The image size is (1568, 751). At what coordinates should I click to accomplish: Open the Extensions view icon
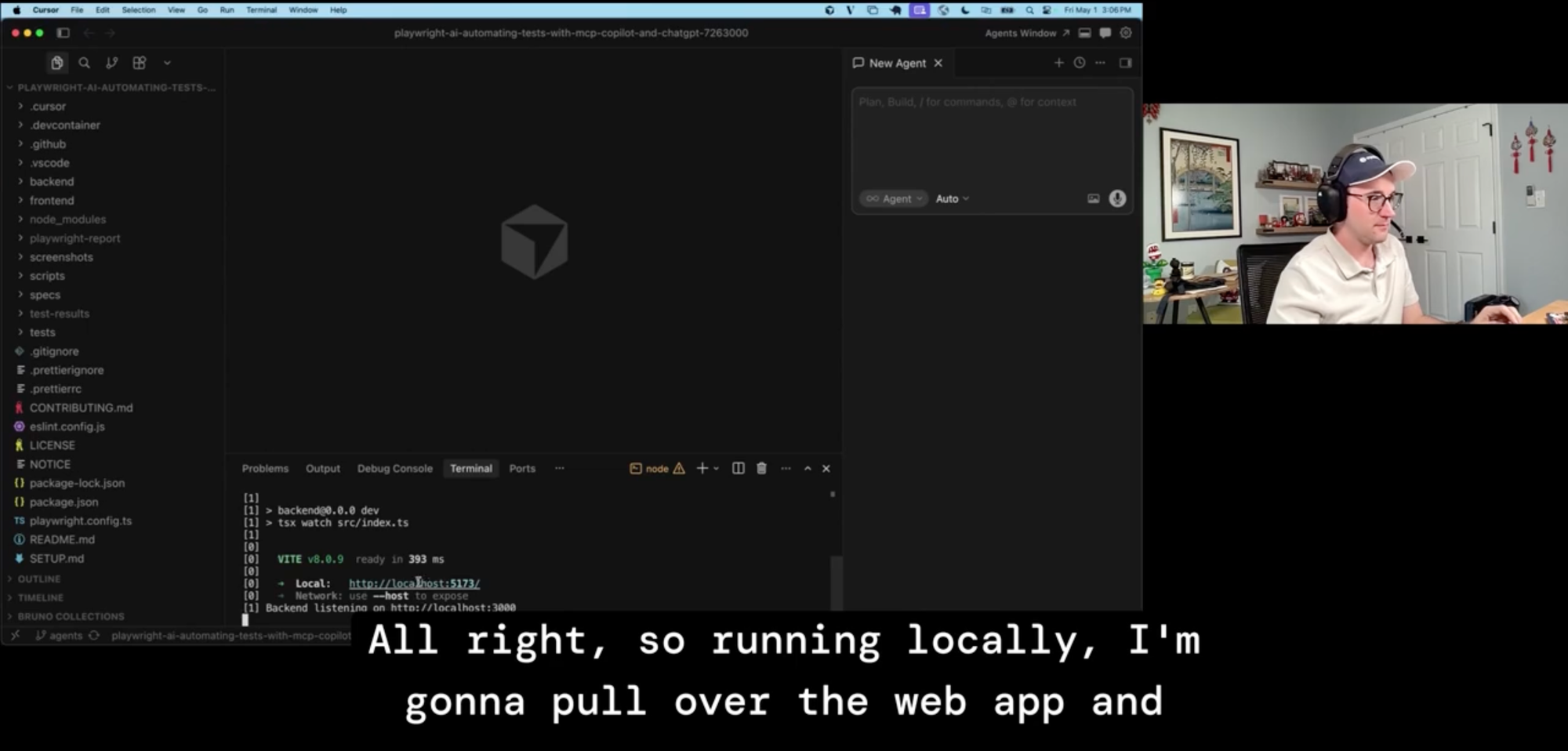click(140, 63)
